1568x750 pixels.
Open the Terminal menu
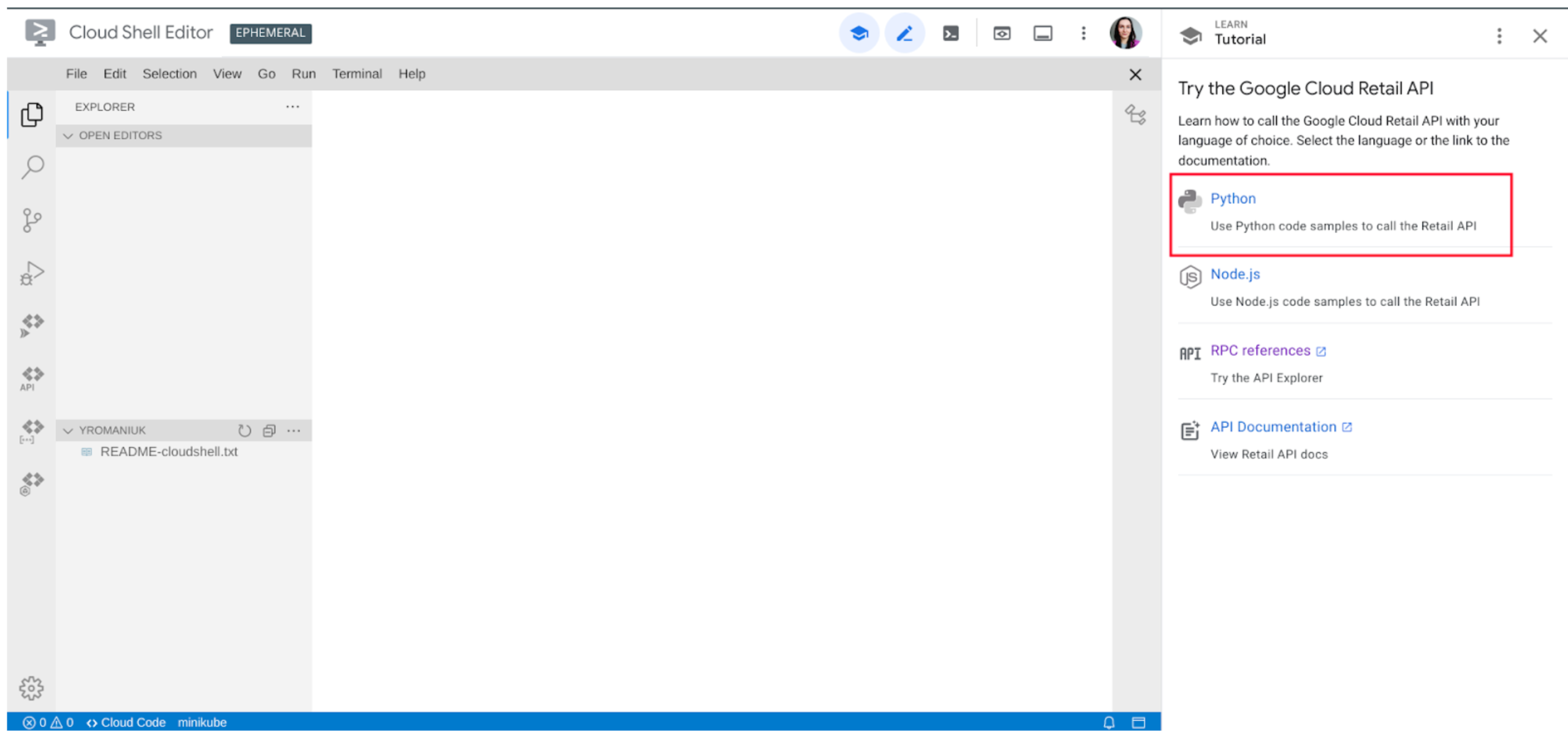pos(358,73)
